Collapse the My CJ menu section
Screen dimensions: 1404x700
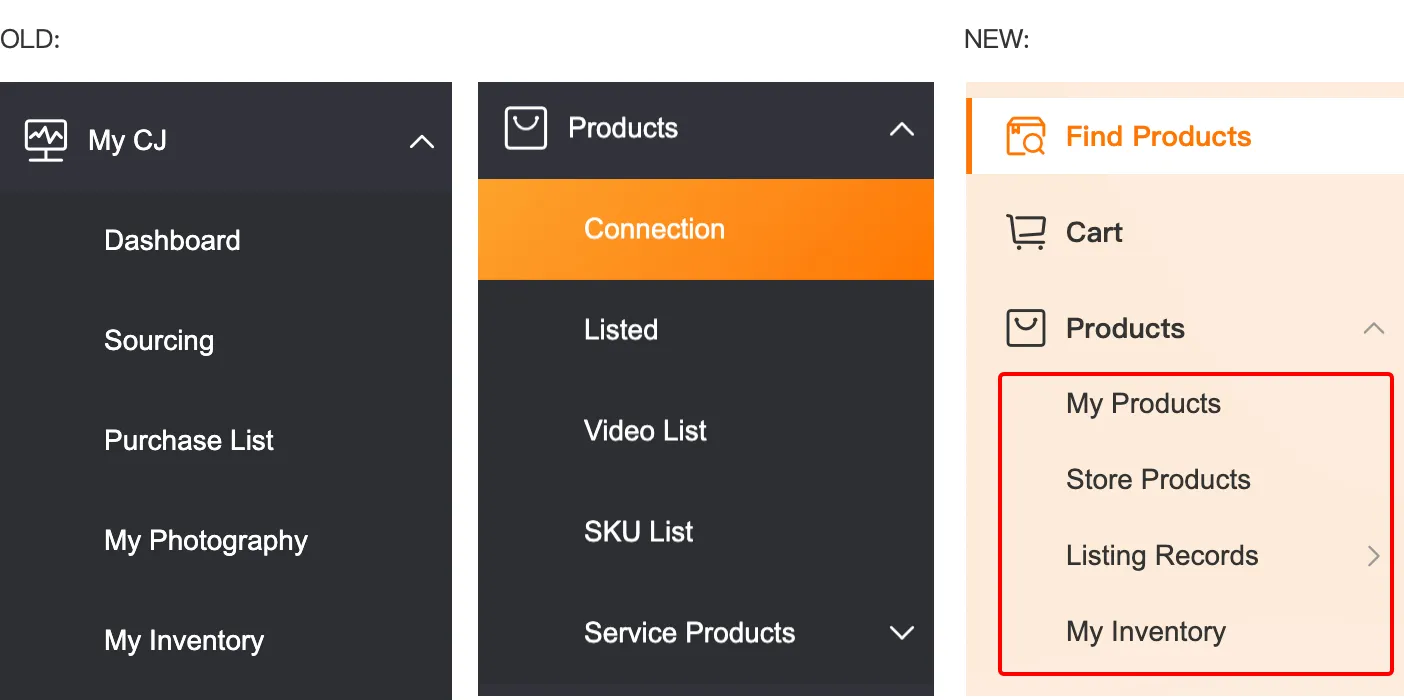pyautogui.click(x=422, y=142)
